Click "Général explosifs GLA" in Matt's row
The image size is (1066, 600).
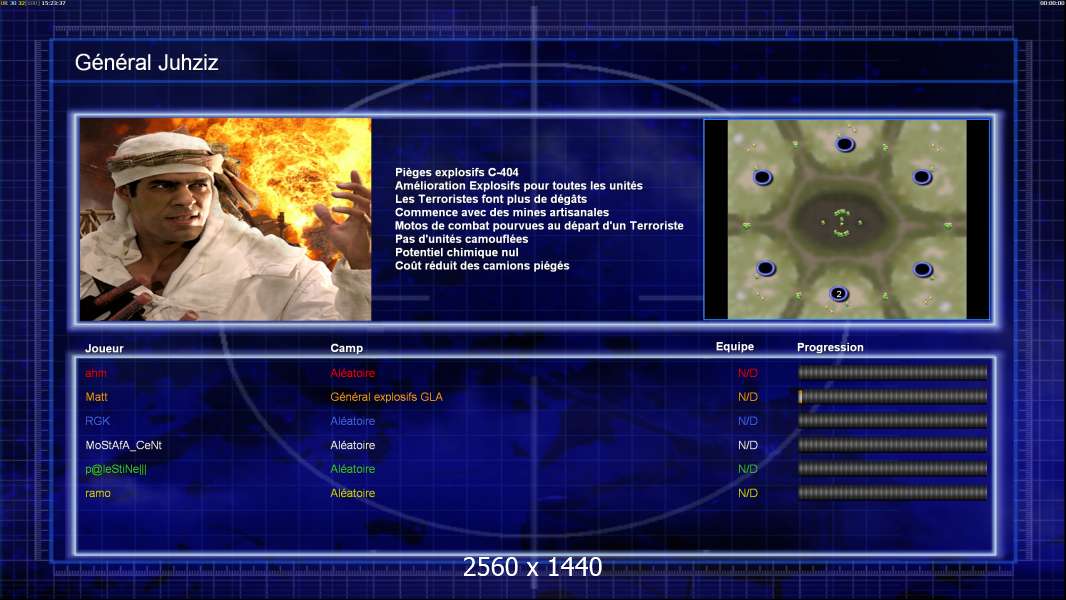click(x=386, y=397)
